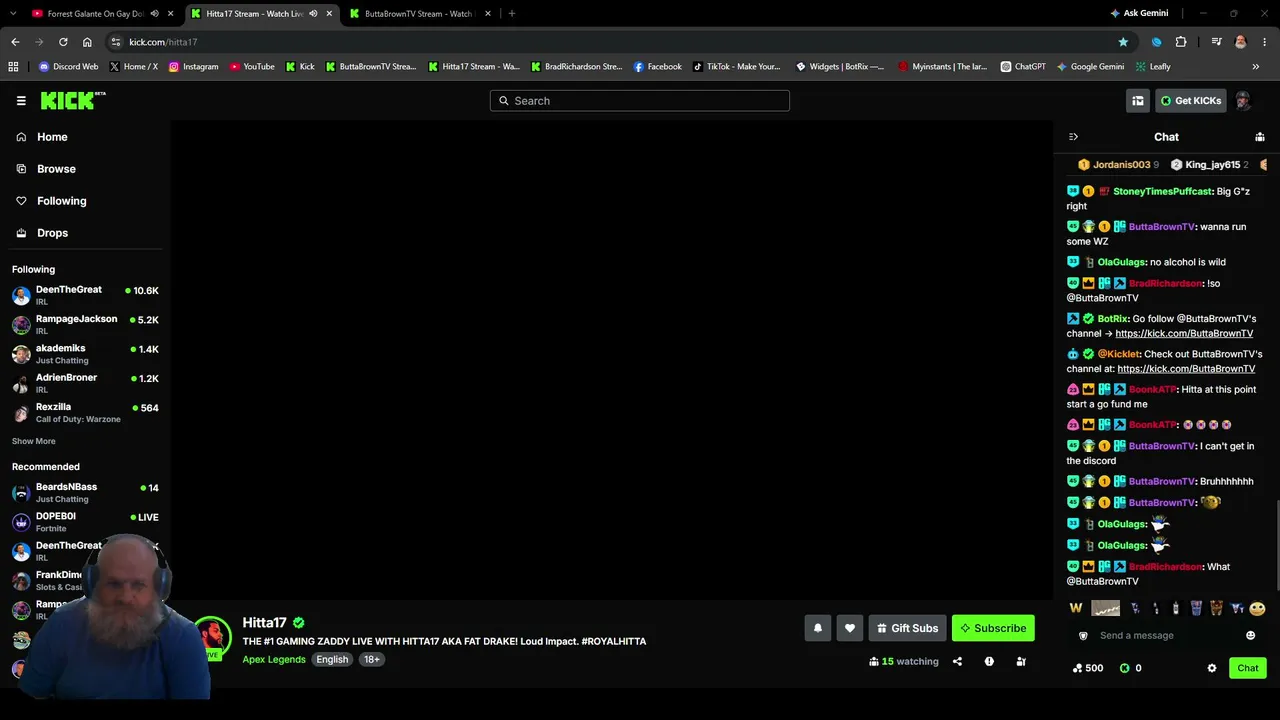Show more bookmarks overflow chevron
Screen dimensions: 1280x720
1256,67
